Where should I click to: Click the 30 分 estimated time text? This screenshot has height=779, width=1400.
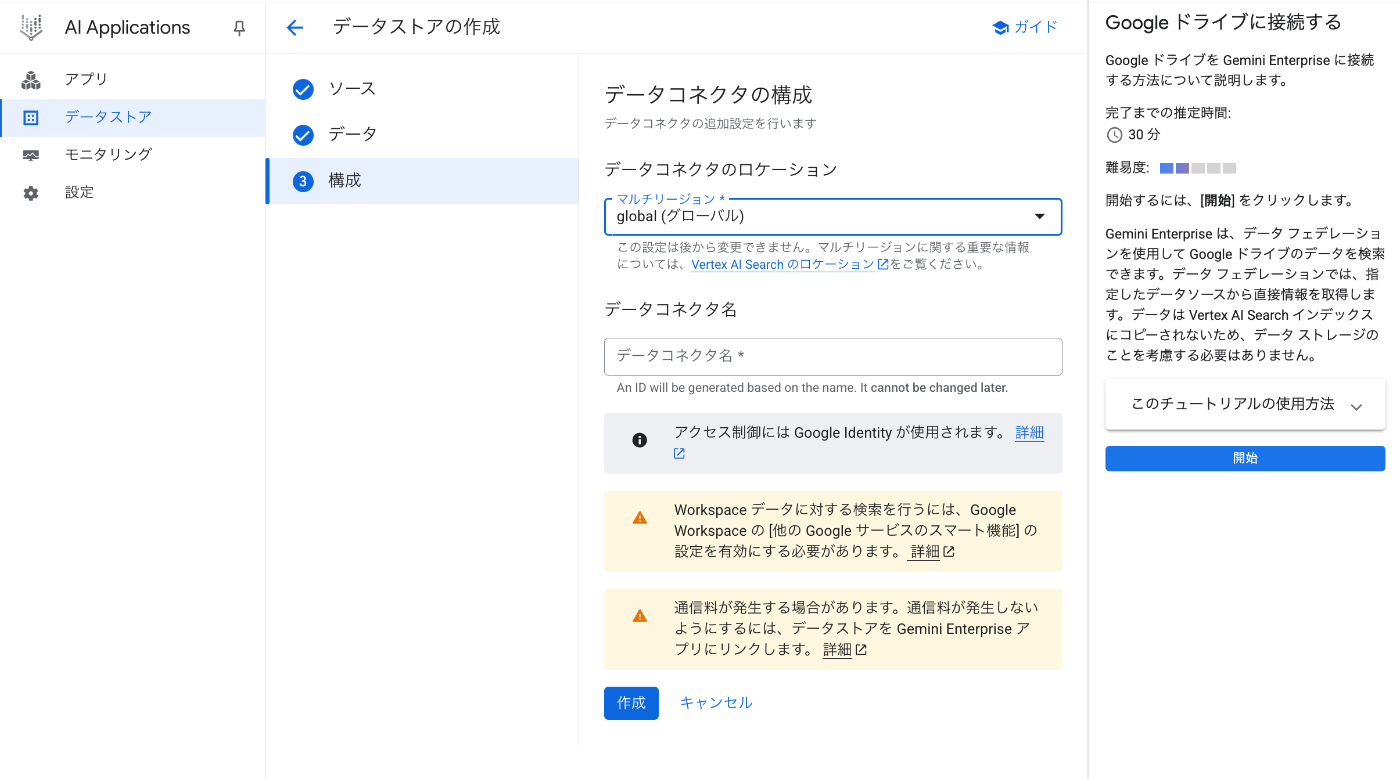tap(1144, 135)
